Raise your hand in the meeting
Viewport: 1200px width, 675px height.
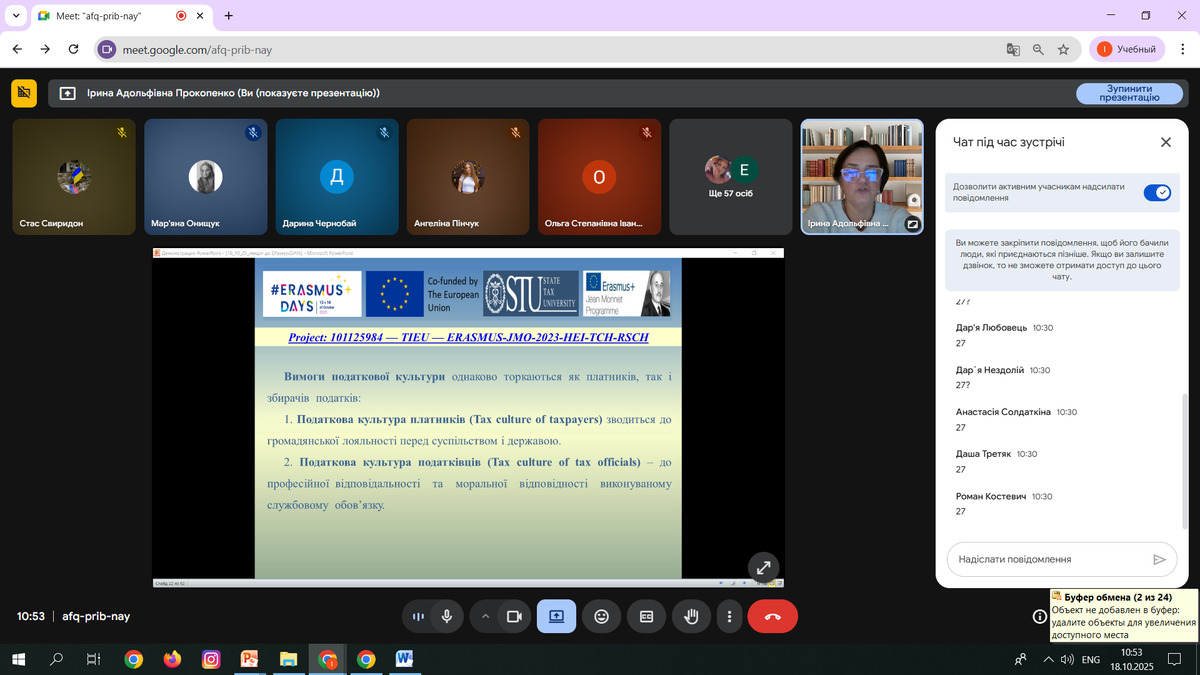(x=690, y=617)
